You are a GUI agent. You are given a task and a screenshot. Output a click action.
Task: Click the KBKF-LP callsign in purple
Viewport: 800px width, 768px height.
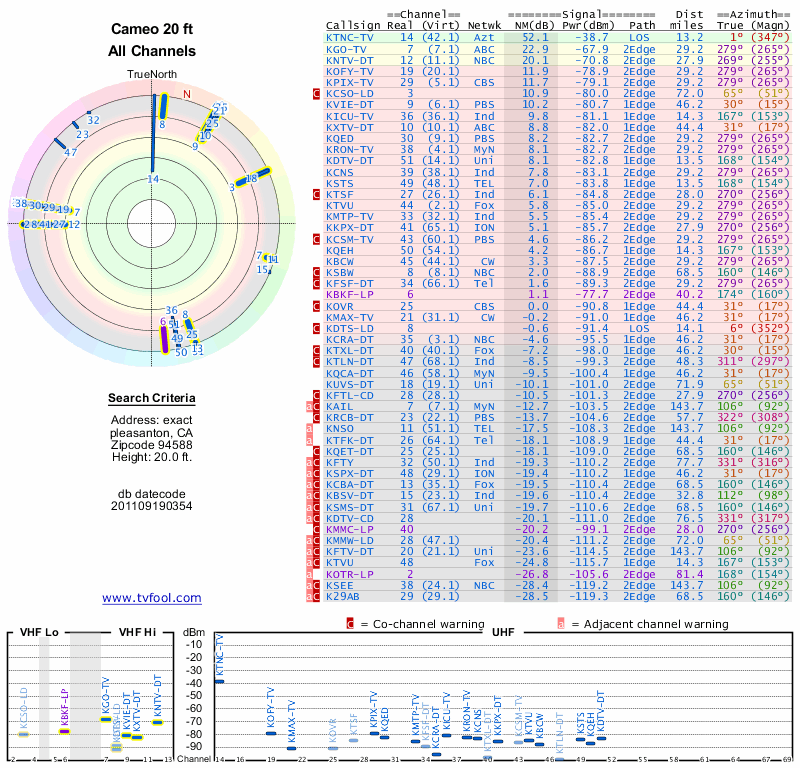(x=349, y=295)
